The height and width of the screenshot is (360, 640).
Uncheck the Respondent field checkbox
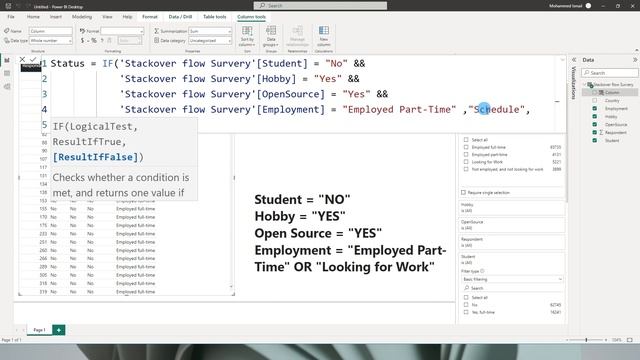[x=595, y=132]
